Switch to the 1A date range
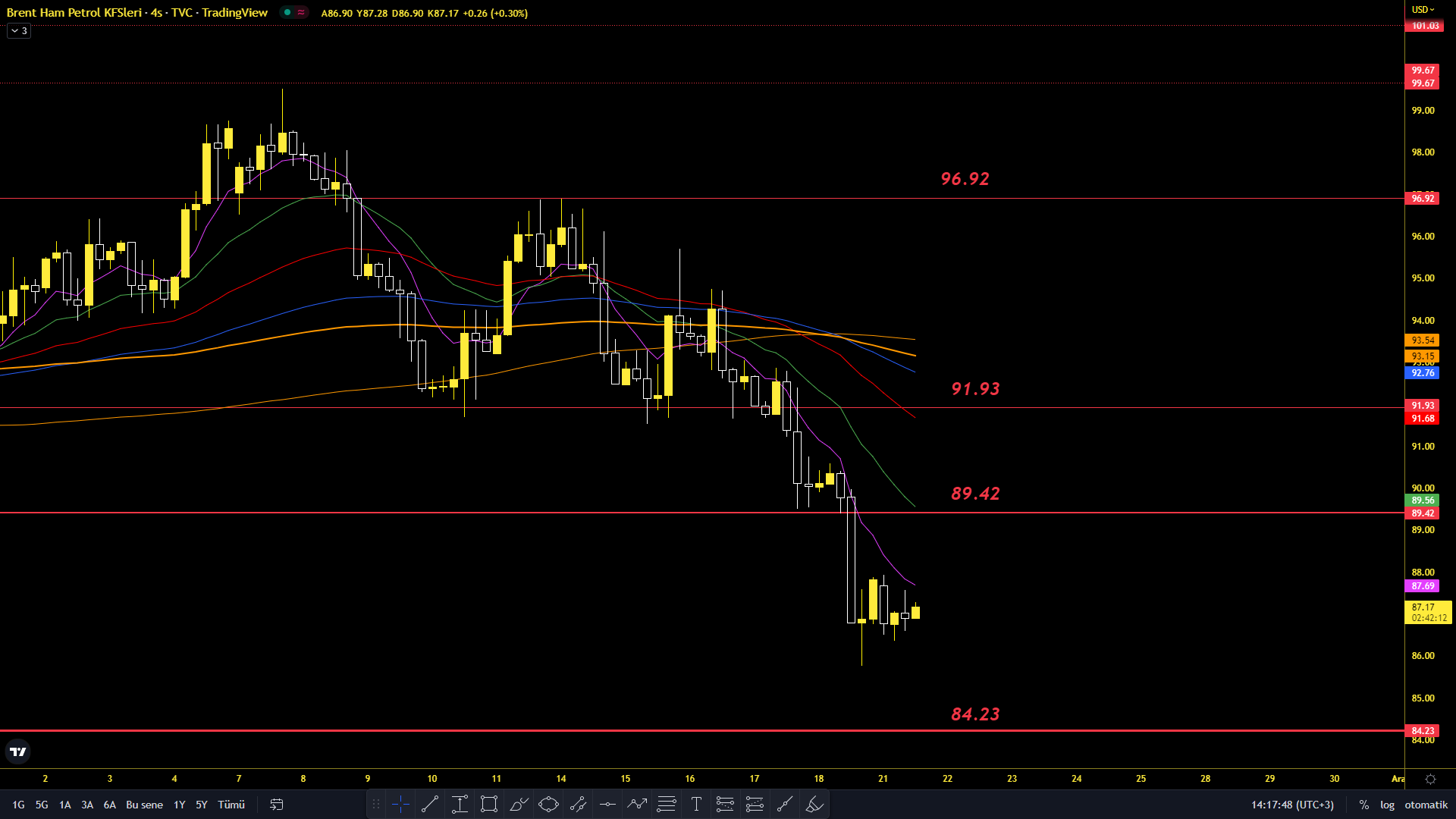Image resolution: width=1456 pixels, height=819 pixels. tap(65, 805)
